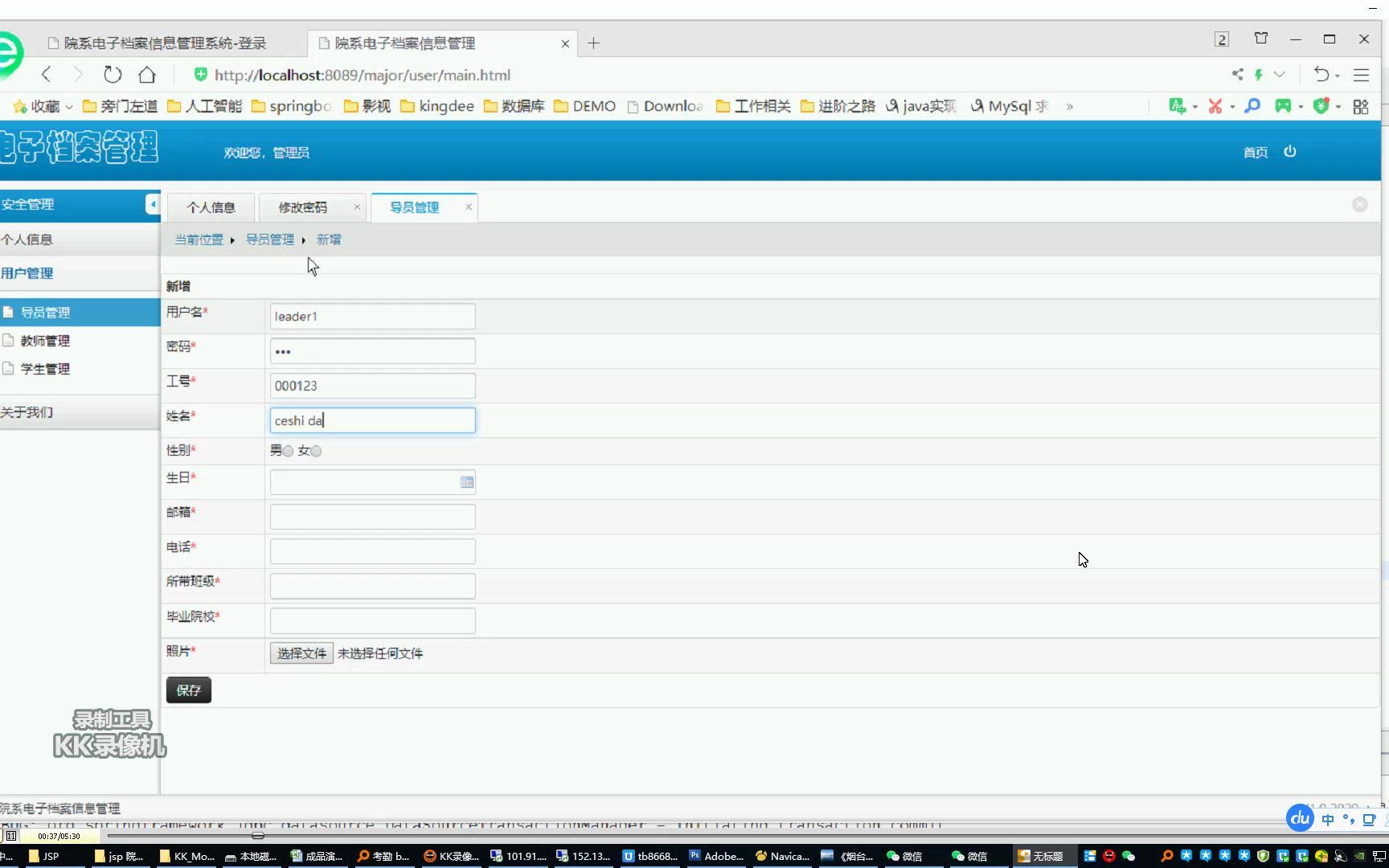Click the lightning speed mode icon
The height and width of the screenshot is (868, 1389).
[x=1259, y=75]
